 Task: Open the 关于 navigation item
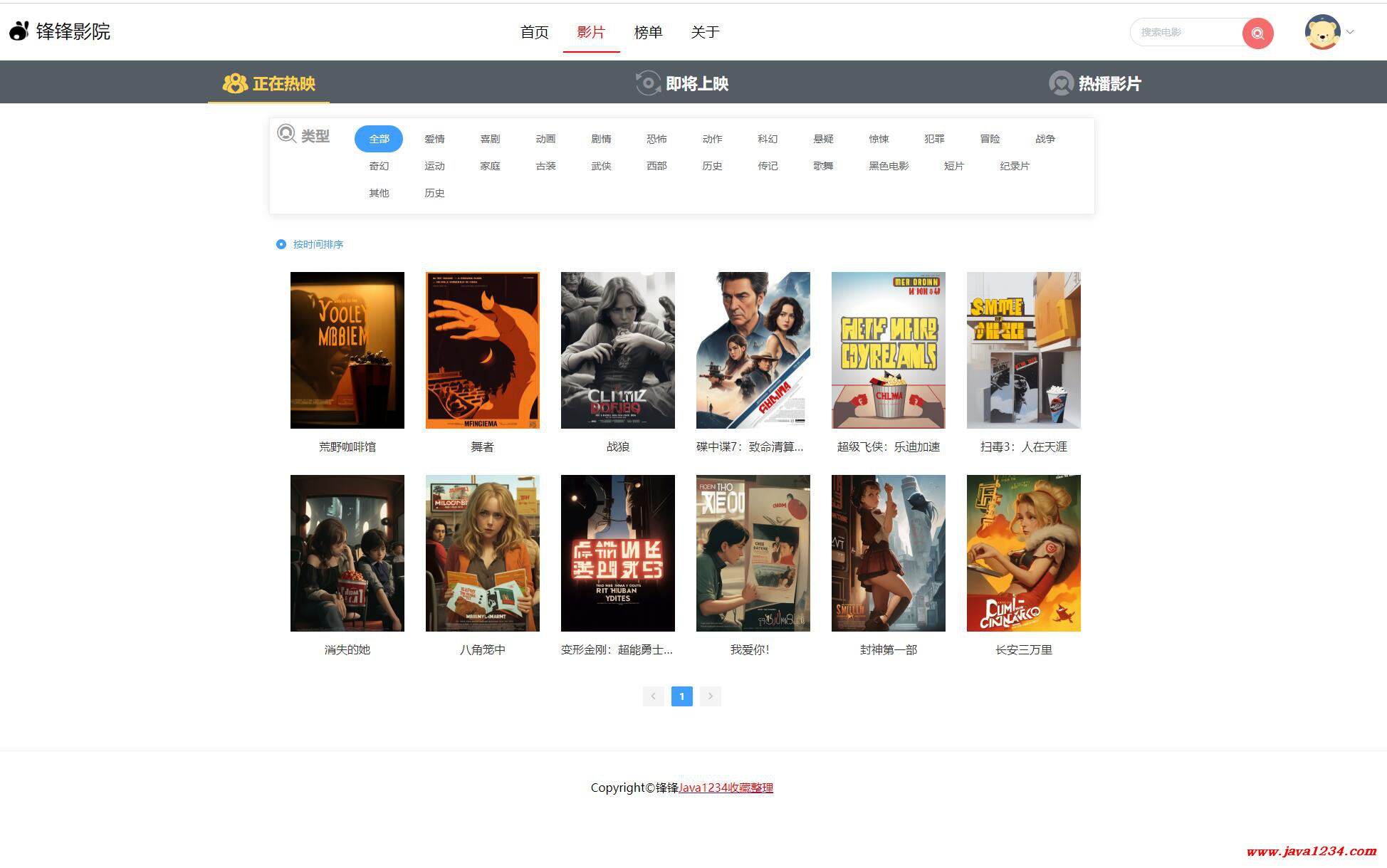pos(705,32)
